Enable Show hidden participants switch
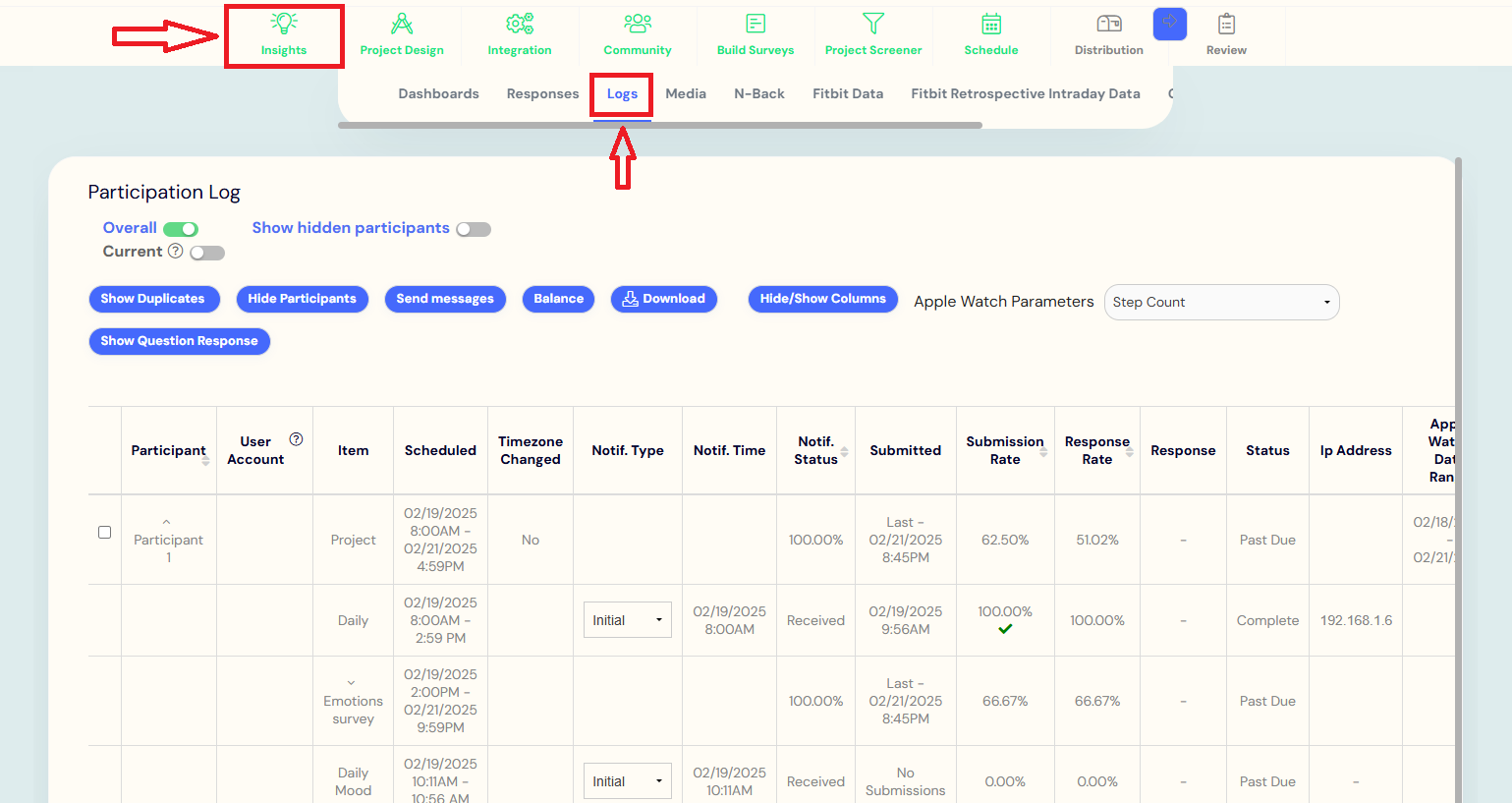Viewport: 1512px width, 803px height. (474, 229)
